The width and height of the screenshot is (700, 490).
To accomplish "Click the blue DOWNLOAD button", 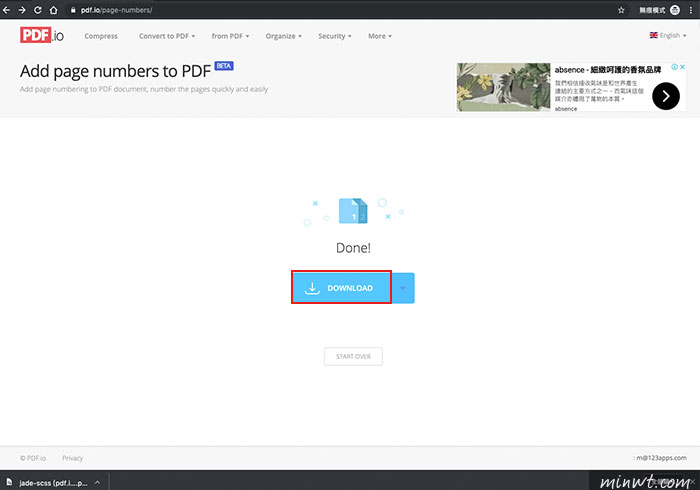I will coord(342,288).
